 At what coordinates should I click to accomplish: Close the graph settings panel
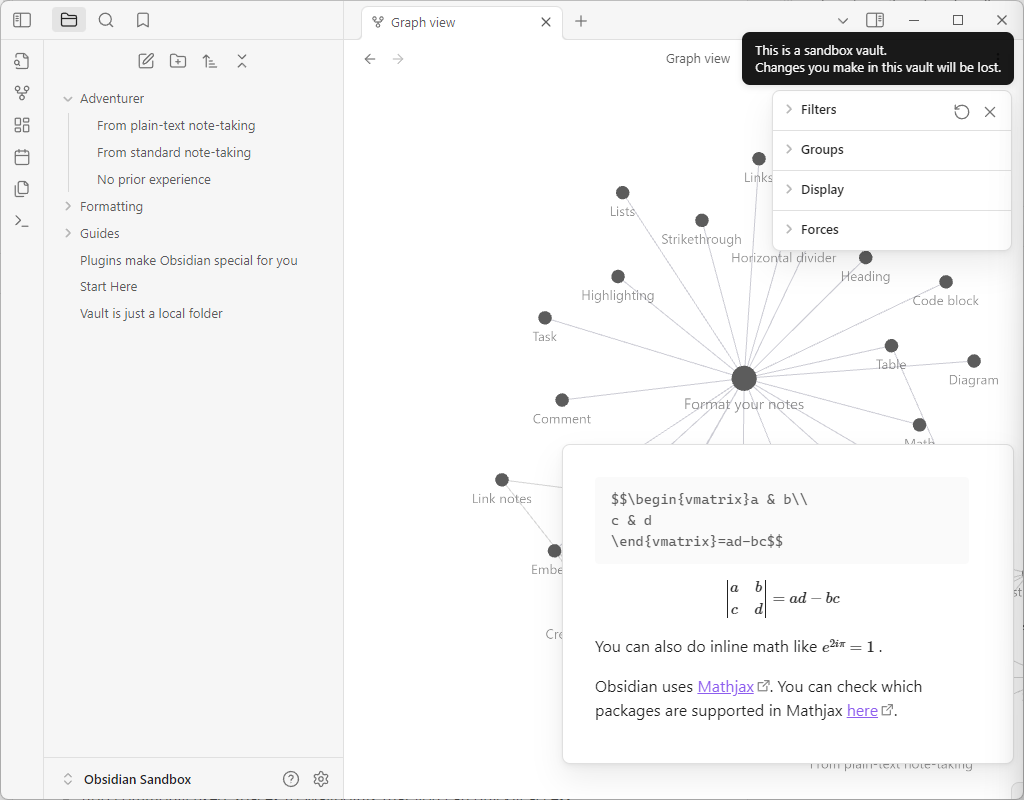point(990,112)
